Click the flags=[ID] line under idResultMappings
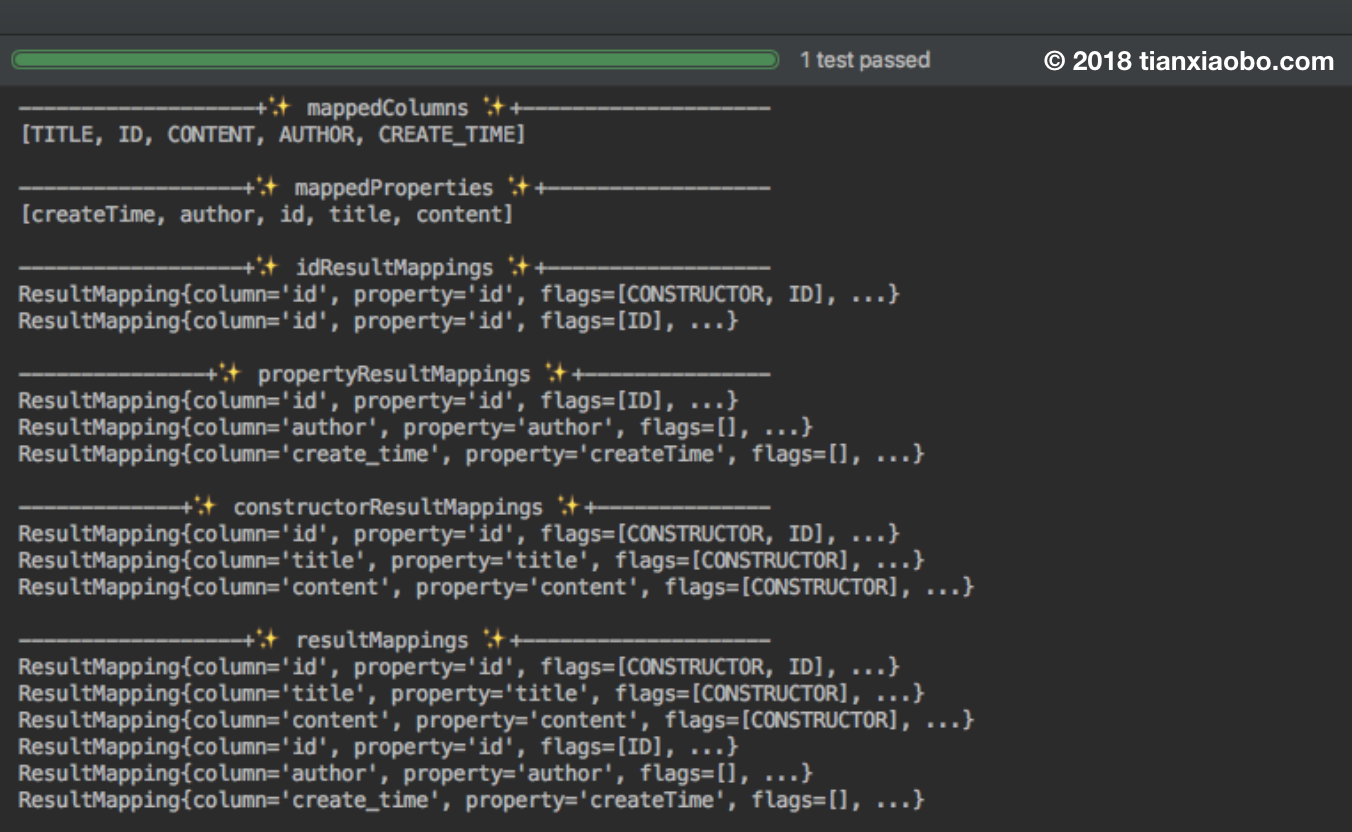 [x=378, y=321]
